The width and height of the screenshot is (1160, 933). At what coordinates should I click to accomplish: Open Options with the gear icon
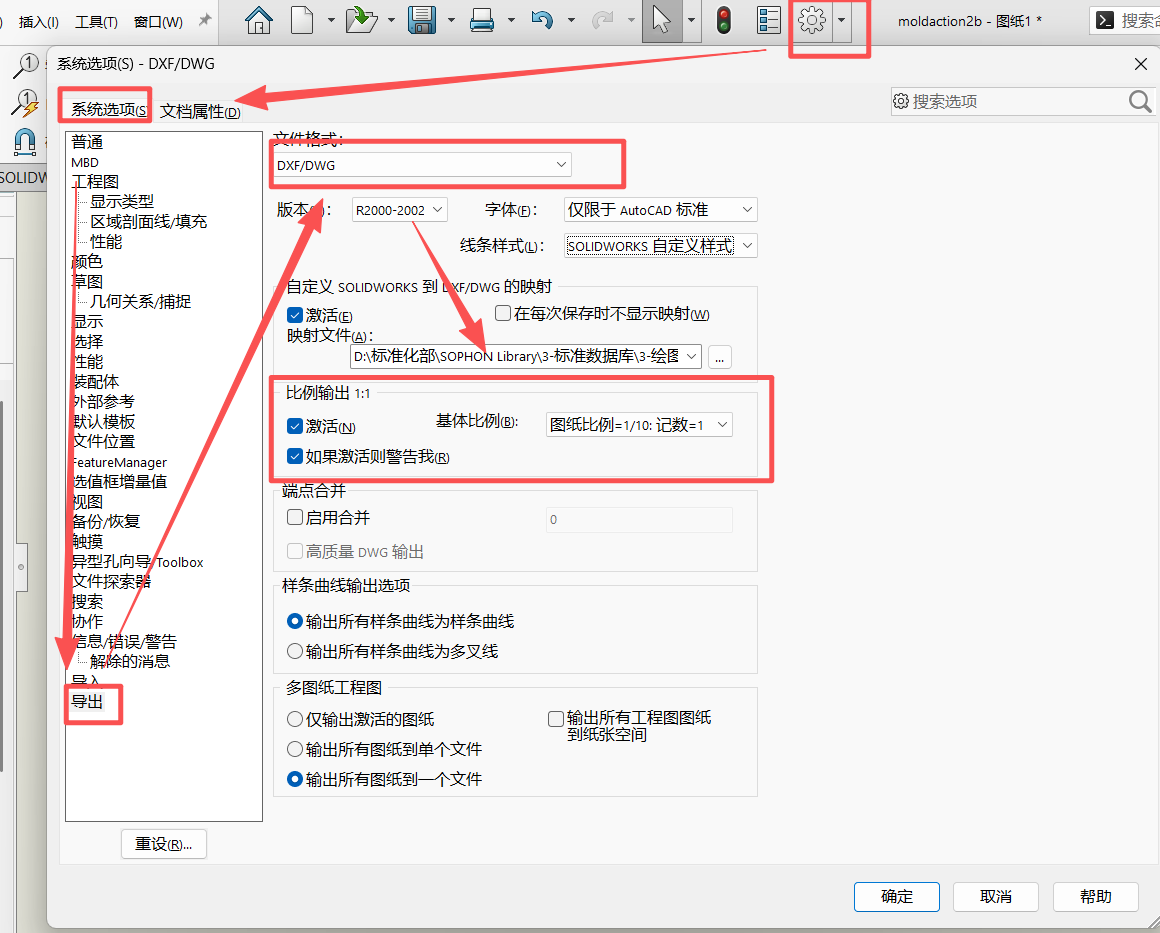pos(812,20)
